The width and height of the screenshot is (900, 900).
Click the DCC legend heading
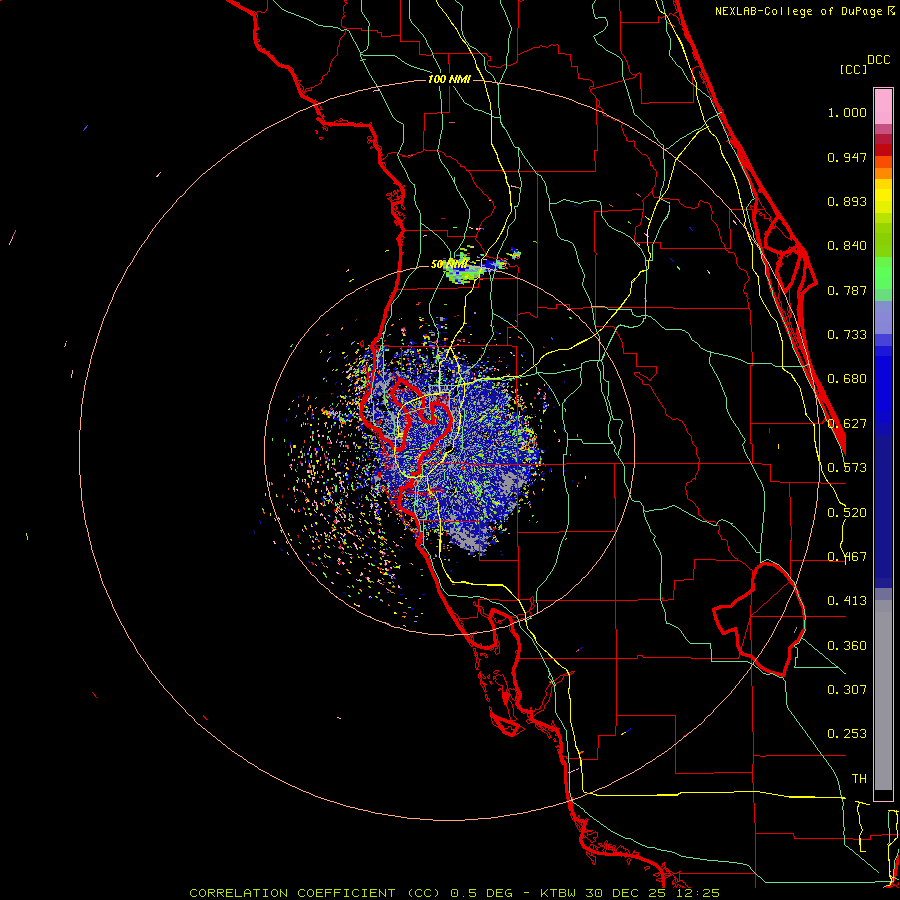click(x=878, y=60)
